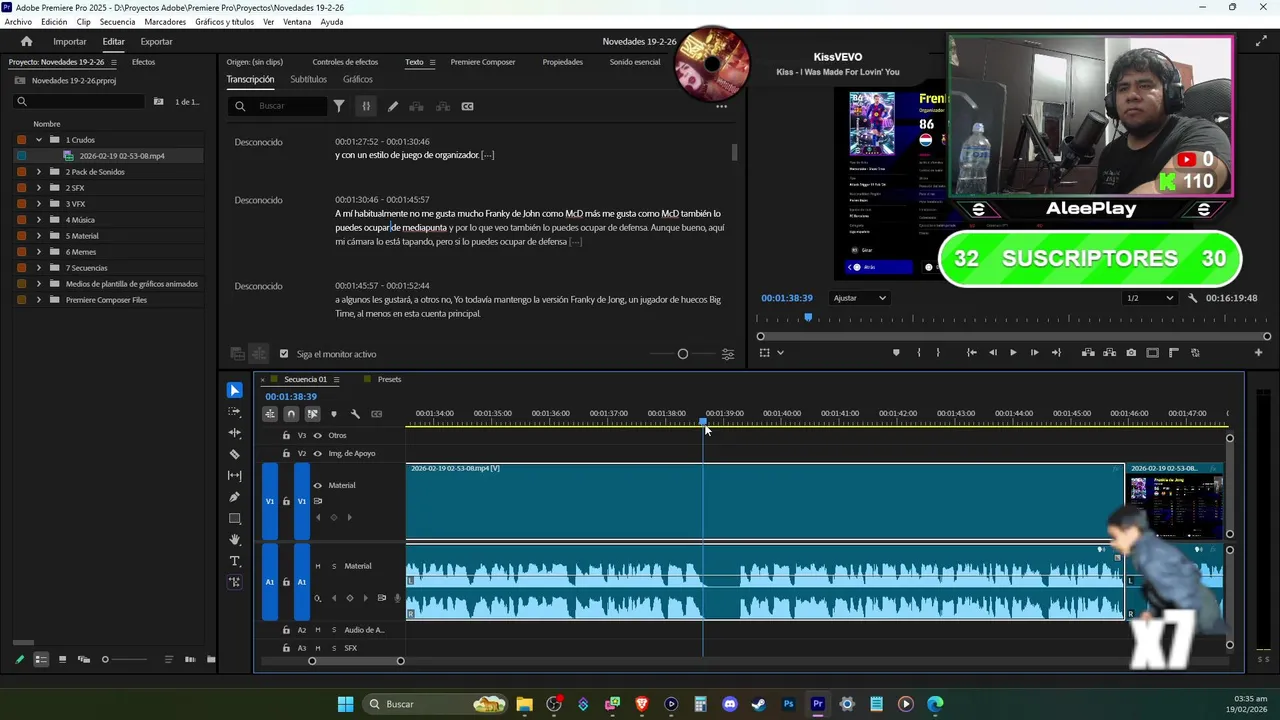Choose the Type tool
Image resolution: width=1280 pixels, height=720 pixels.
pyautogui.click(x=235, y=561)
